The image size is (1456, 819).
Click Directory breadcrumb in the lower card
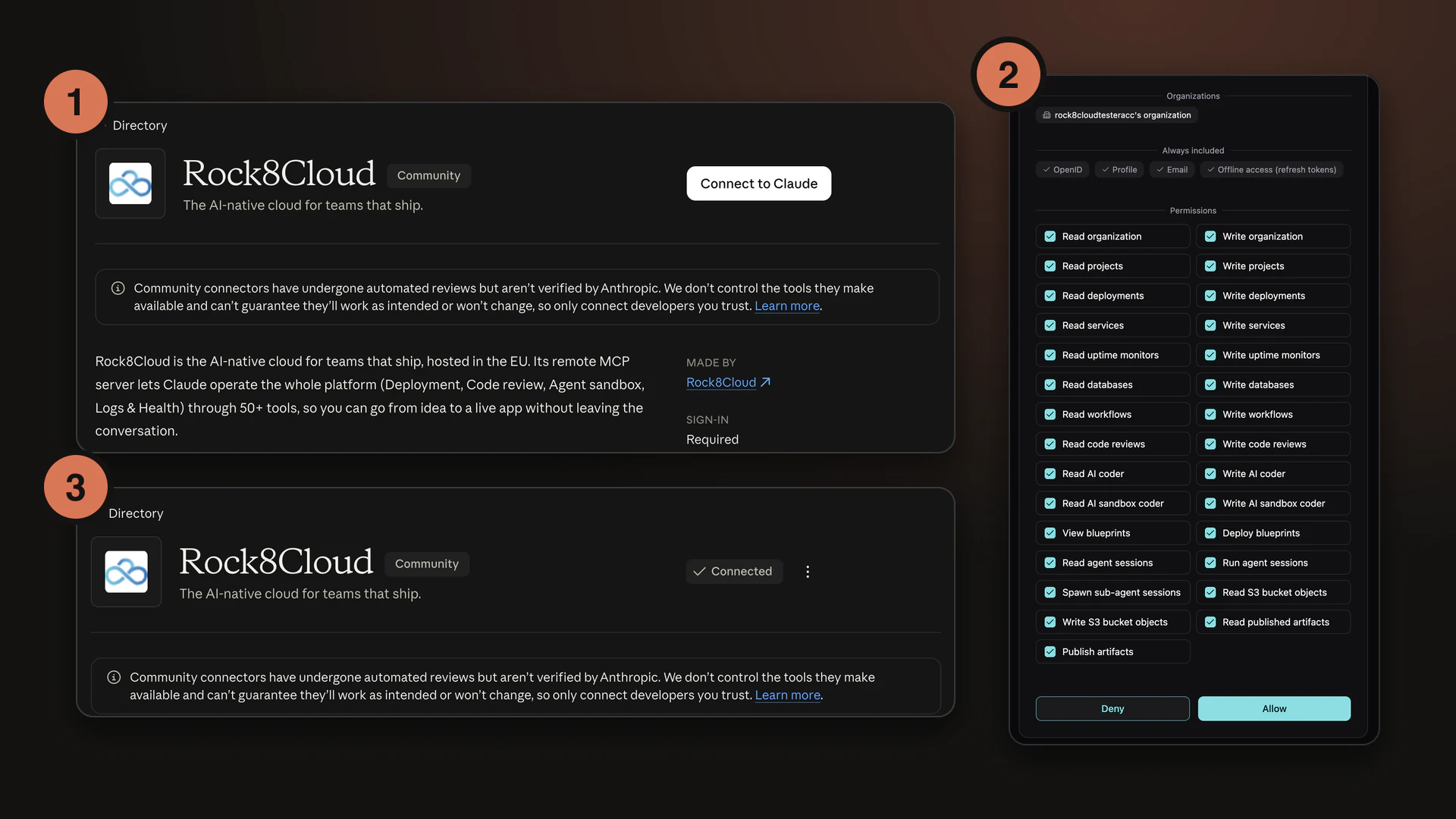pyautogui.click(x=136, y=513)
